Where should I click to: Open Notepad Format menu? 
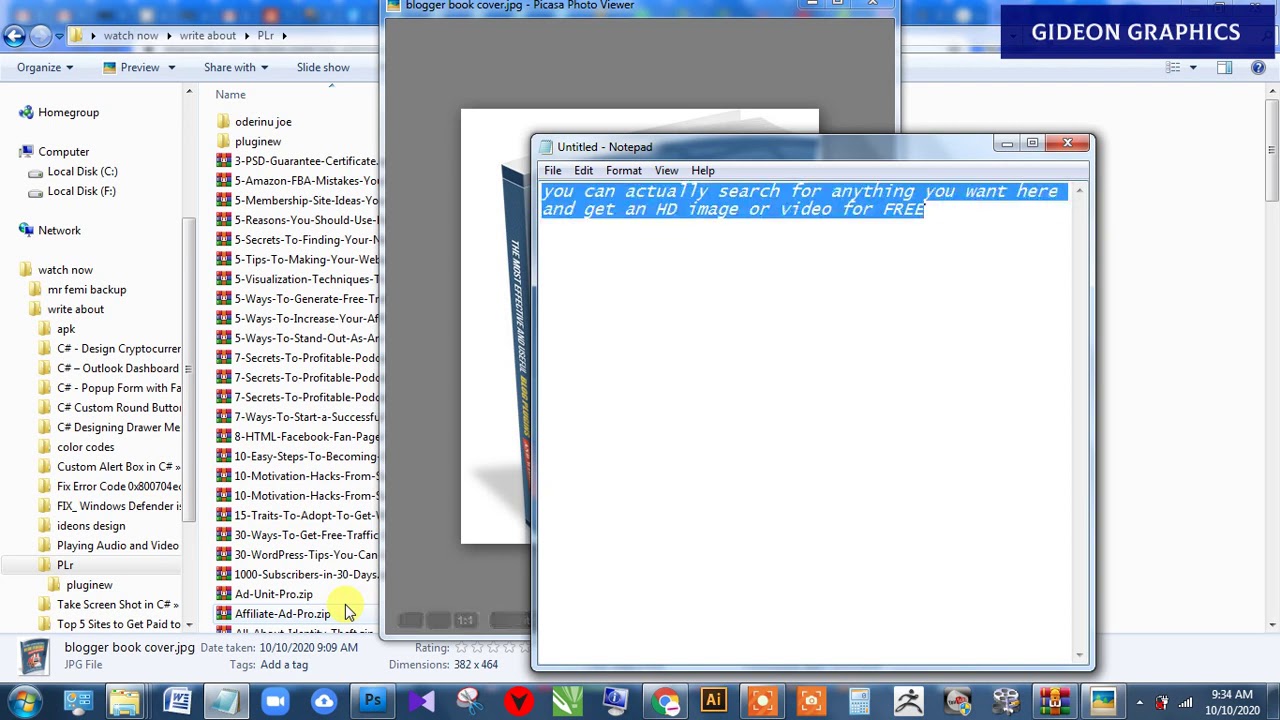point(623,171)
